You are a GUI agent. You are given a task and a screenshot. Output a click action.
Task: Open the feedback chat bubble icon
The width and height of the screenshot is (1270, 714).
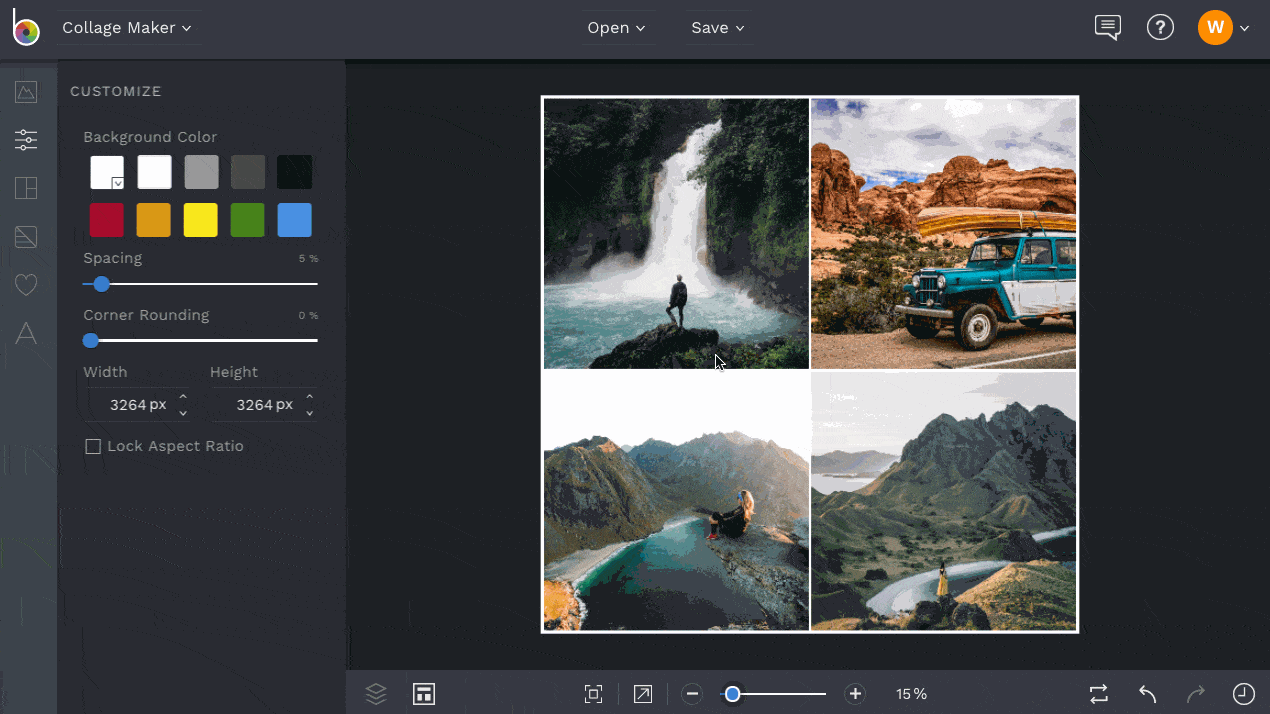(x=1107, y=28)
